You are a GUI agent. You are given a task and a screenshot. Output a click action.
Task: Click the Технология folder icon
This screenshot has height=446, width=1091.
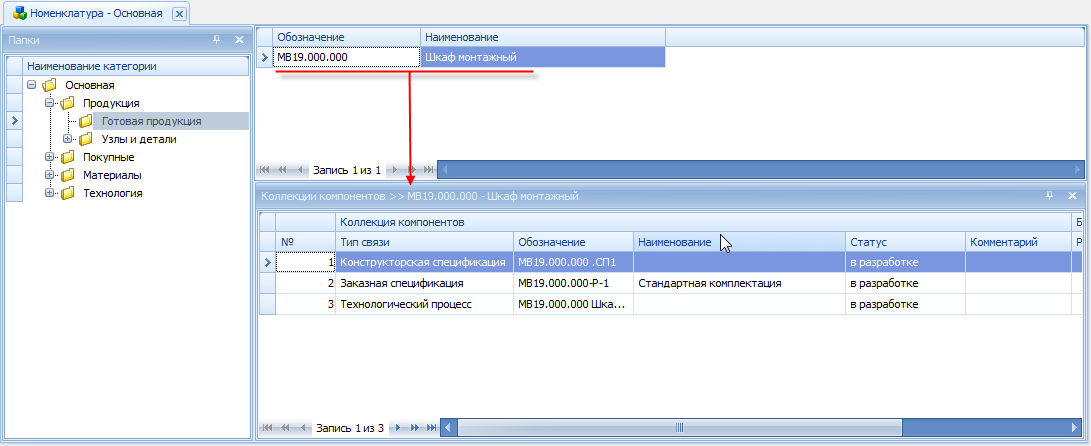(x=67, y=193)
